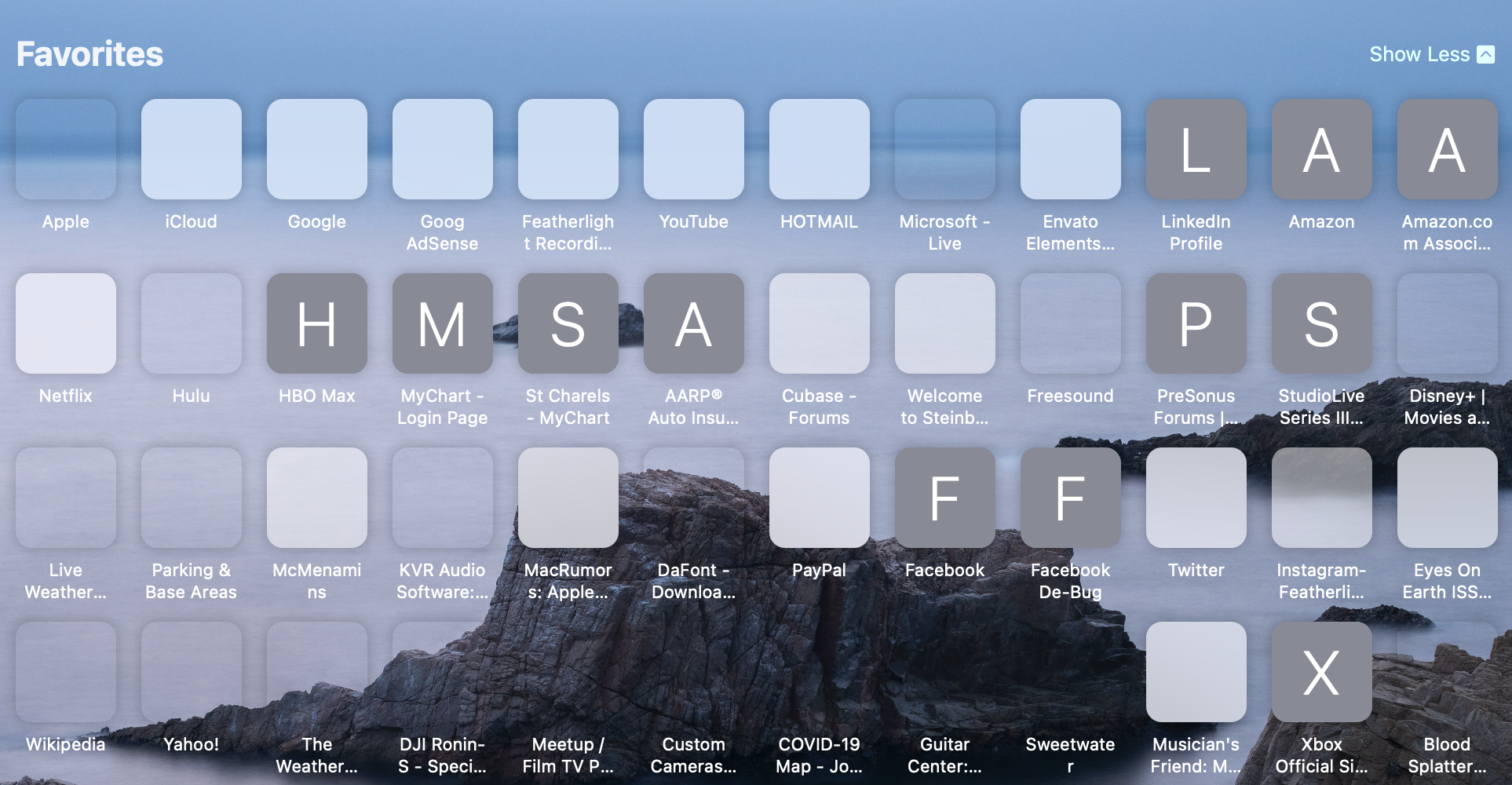Open the Twitter favorite
1512x785 pixels.
(1196, 498)
